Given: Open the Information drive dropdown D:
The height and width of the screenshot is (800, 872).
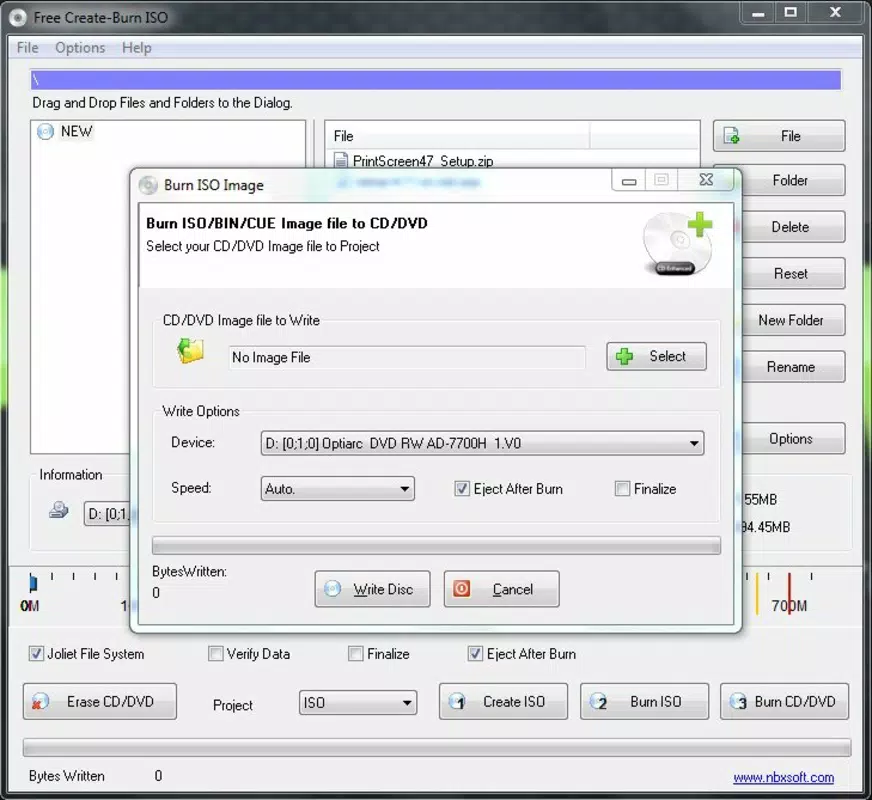Looking at the screenshot, I should pyautogui.click(x=107, y=514).
